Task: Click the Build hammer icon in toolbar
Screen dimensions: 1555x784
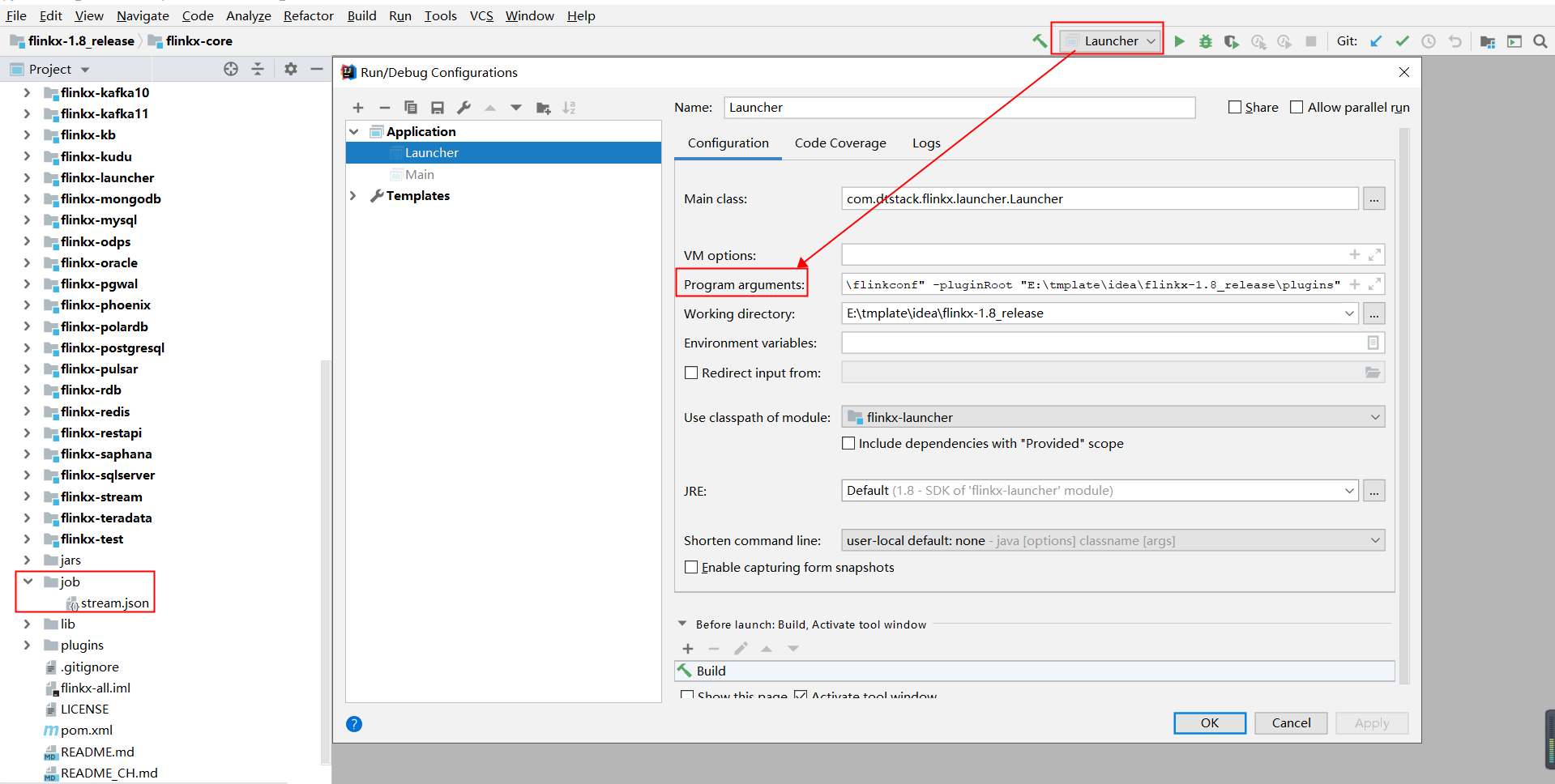Action: 1039,41
